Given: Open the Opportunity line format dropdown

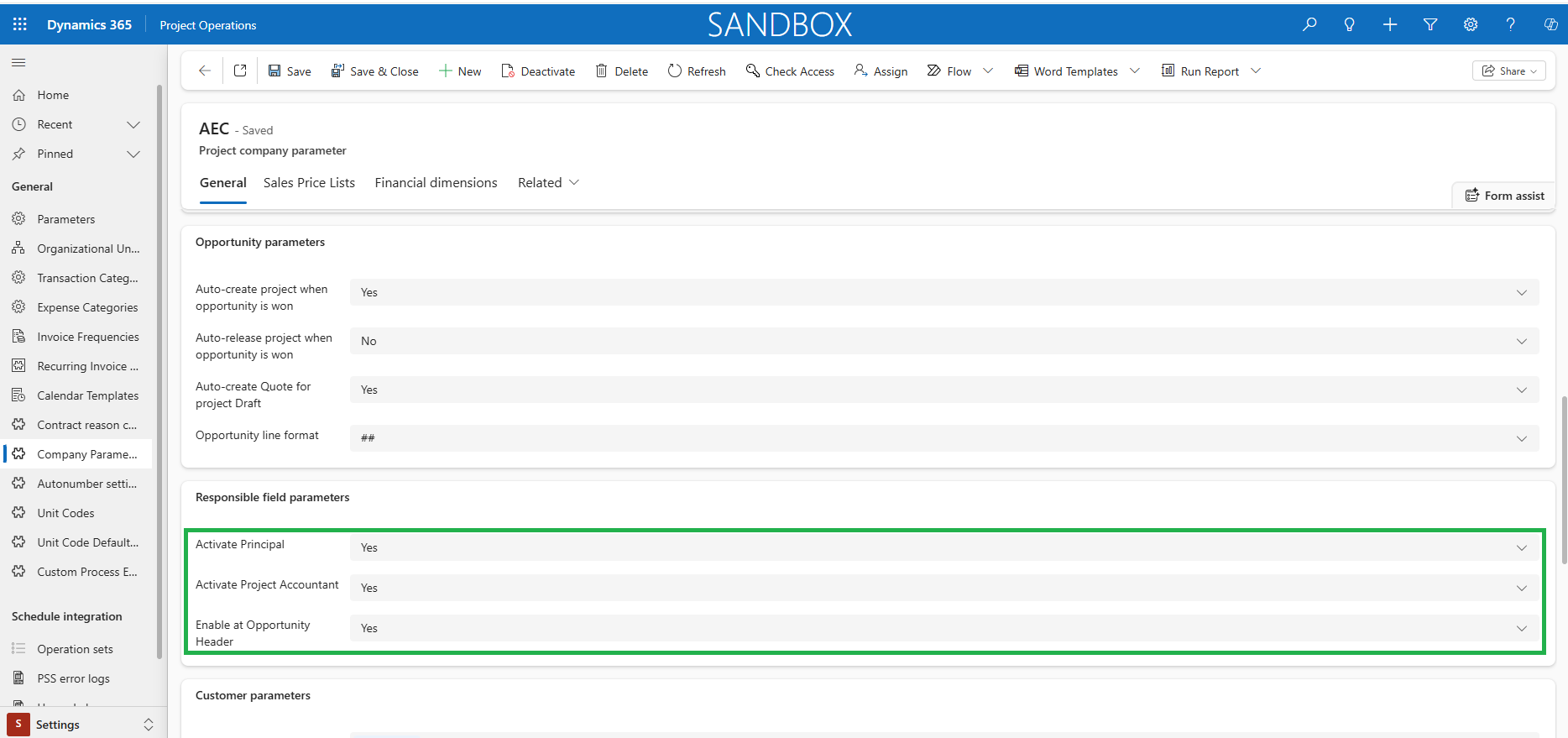Looking at the screenshot, I should (943, 438).
